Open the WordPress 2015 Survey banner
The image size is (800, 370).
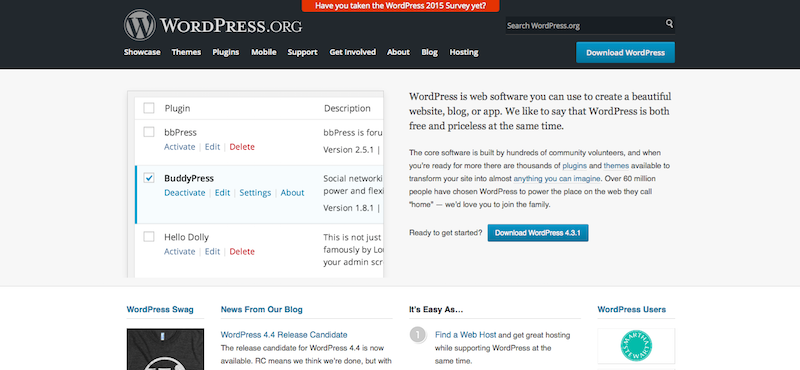(x=401, y=6)
